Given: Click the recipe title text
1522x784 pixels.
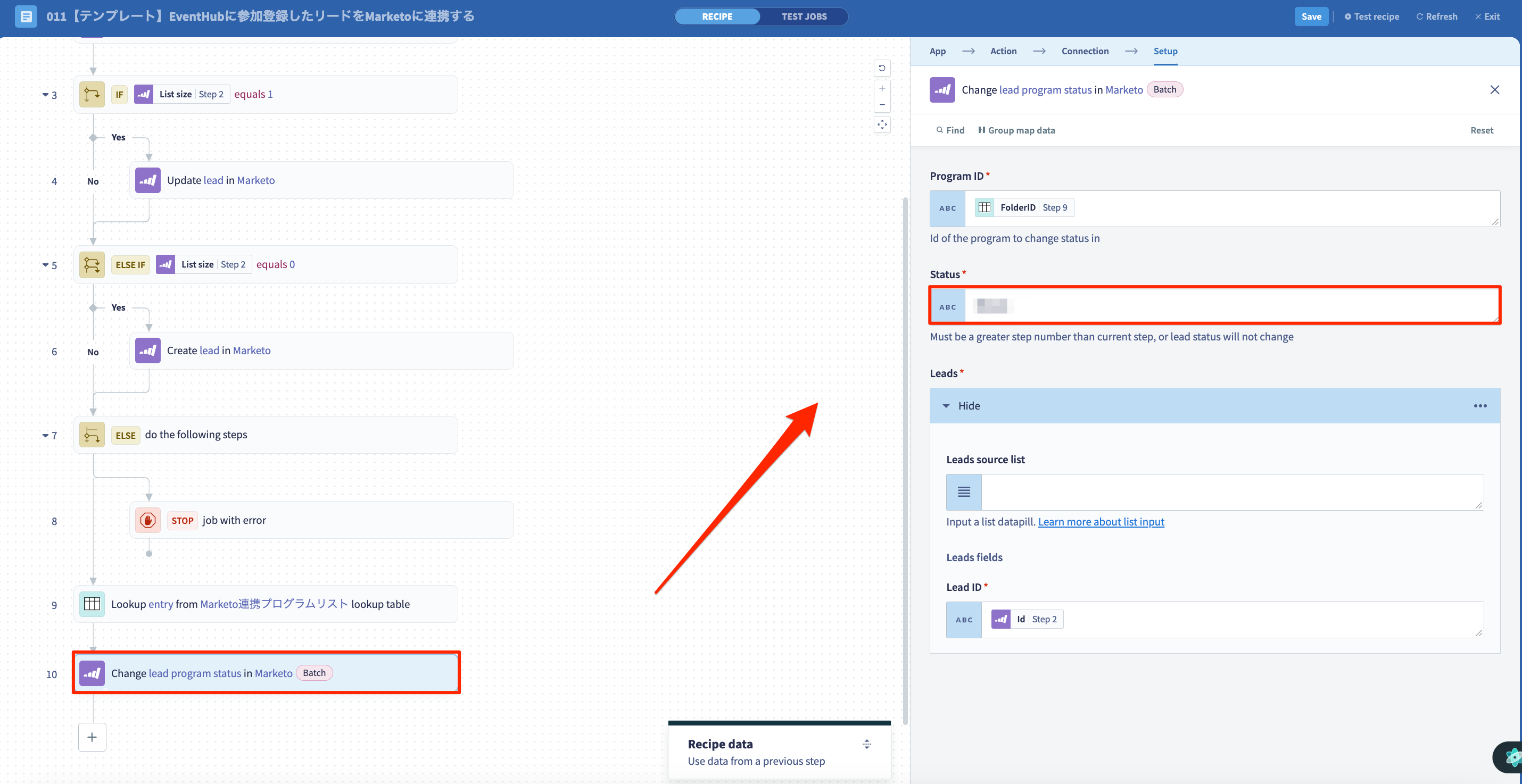Looking at the screenshot, I should 261,16.
